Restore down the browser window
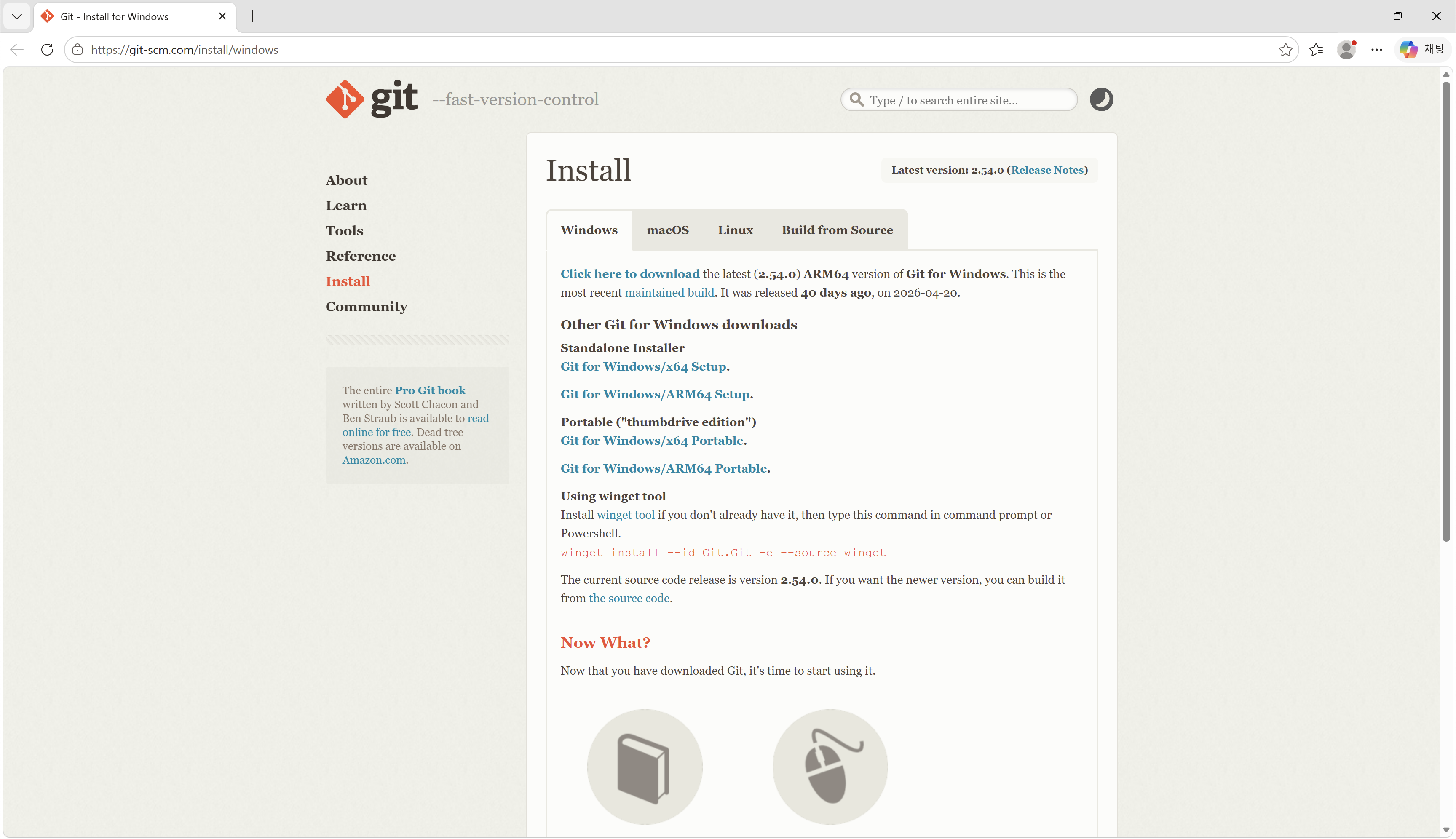Viewport: 1456px width, 839px height. pyautogui.click(x=1397, y=16)
